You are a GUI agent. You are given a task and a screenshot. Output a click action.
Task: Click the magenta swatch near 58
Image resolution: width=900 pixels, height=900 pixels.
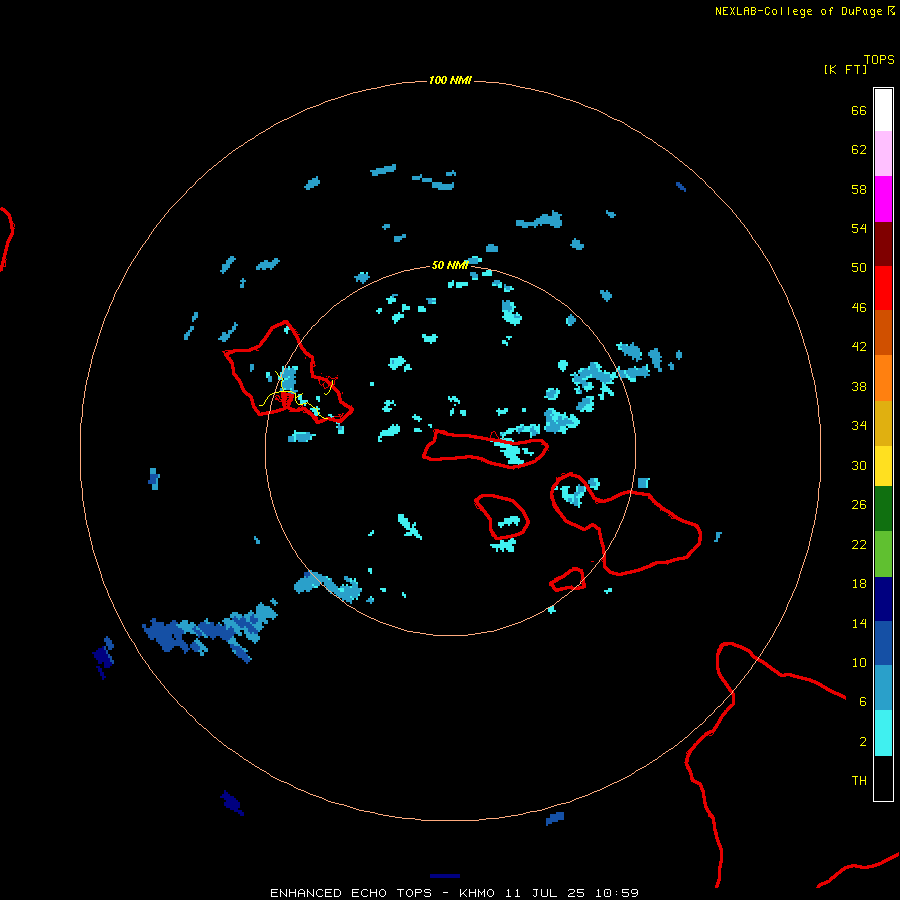(883, 199)
